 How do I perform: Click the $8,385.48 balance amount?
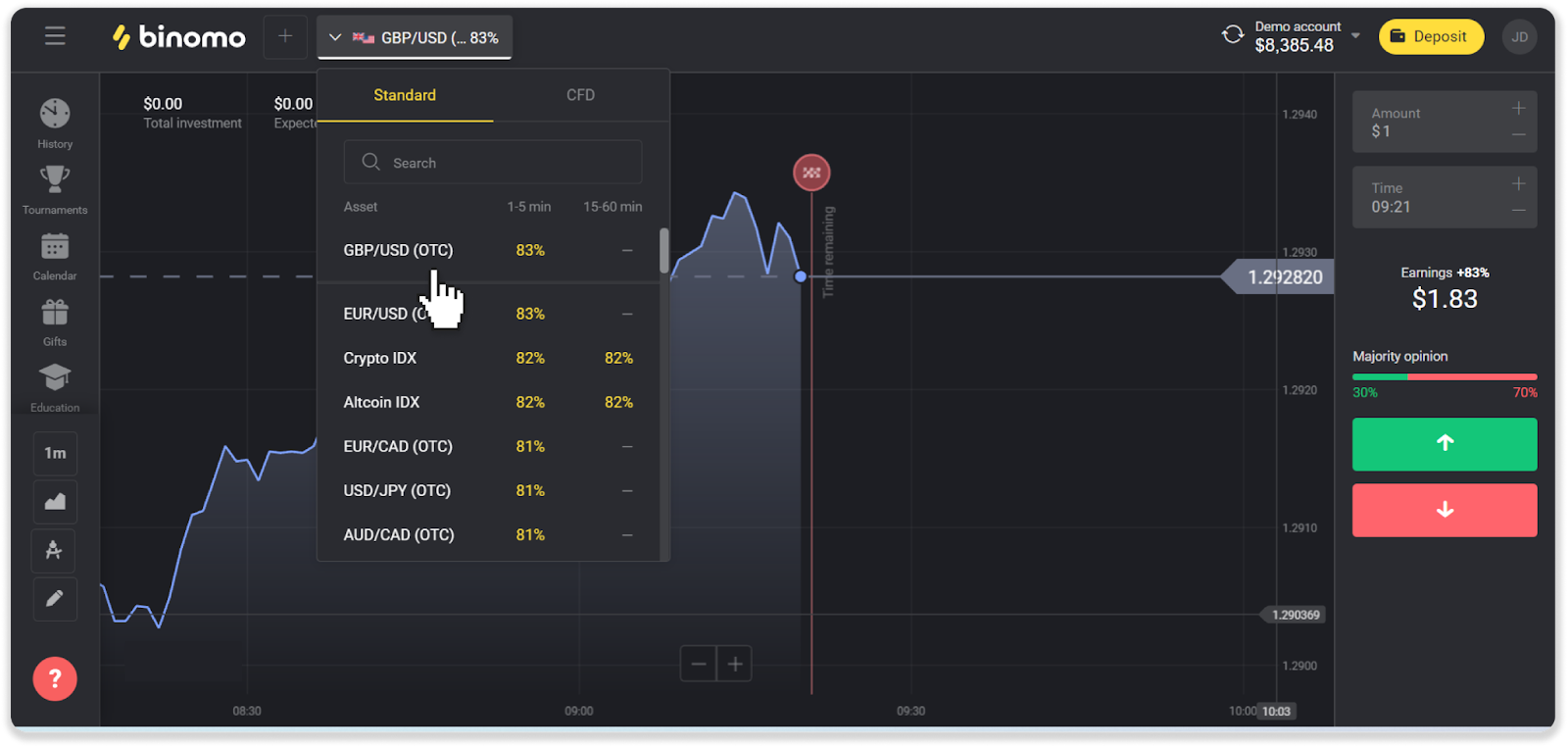(1294, 45)
